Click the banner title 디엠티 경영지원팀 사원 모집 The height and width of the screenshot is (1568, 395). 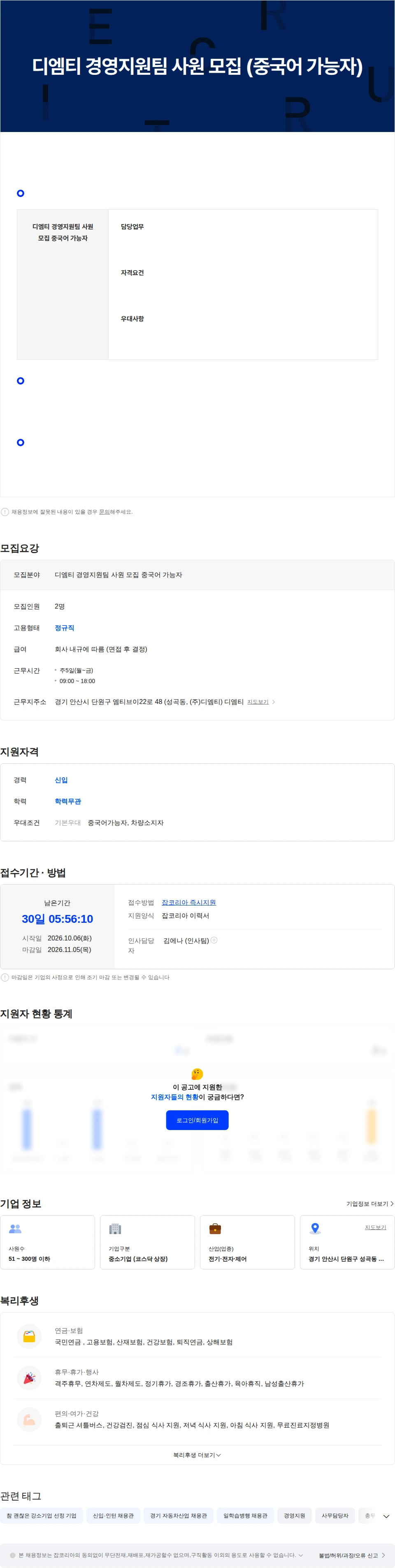click(x=197, y=66)
